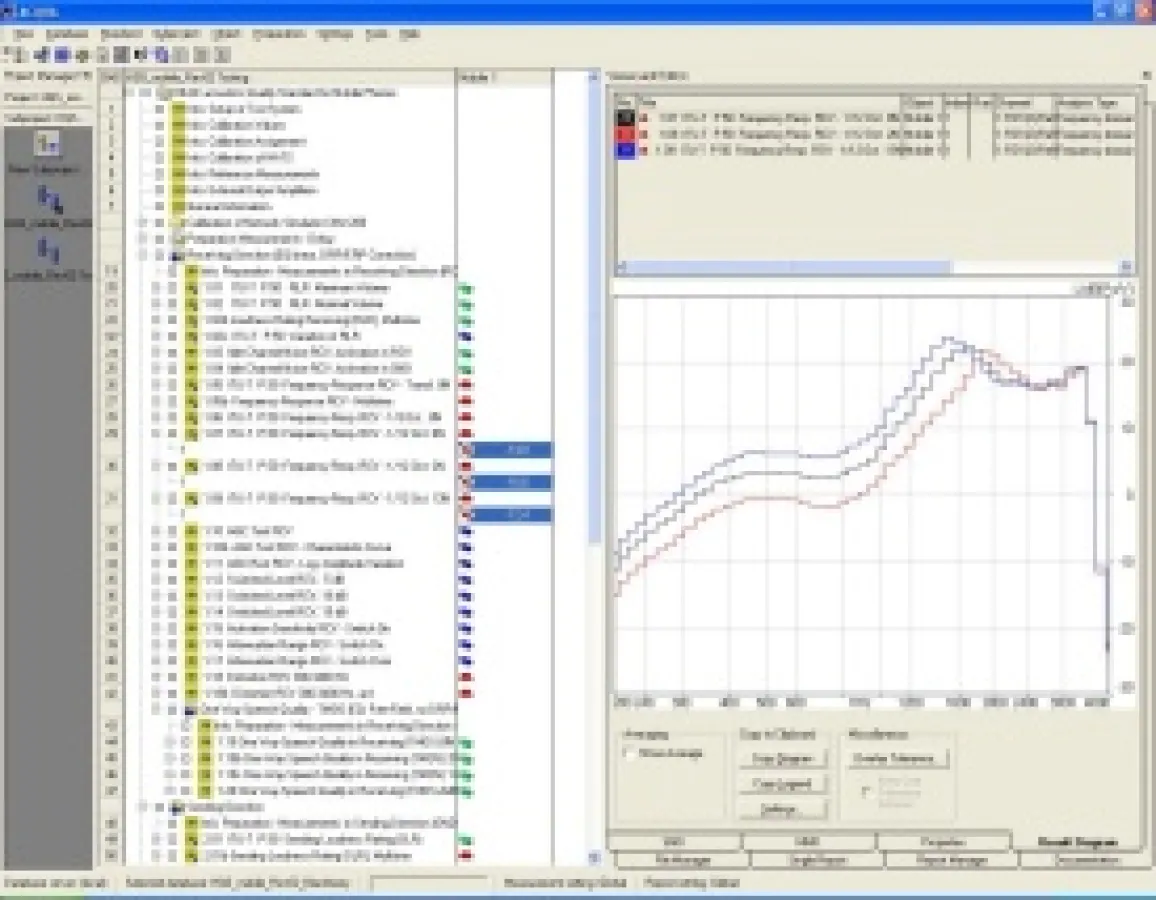Collapse the One Way Speech Quality tree node
Viewport: 1156px width, 900px height.
pos(157,709)
